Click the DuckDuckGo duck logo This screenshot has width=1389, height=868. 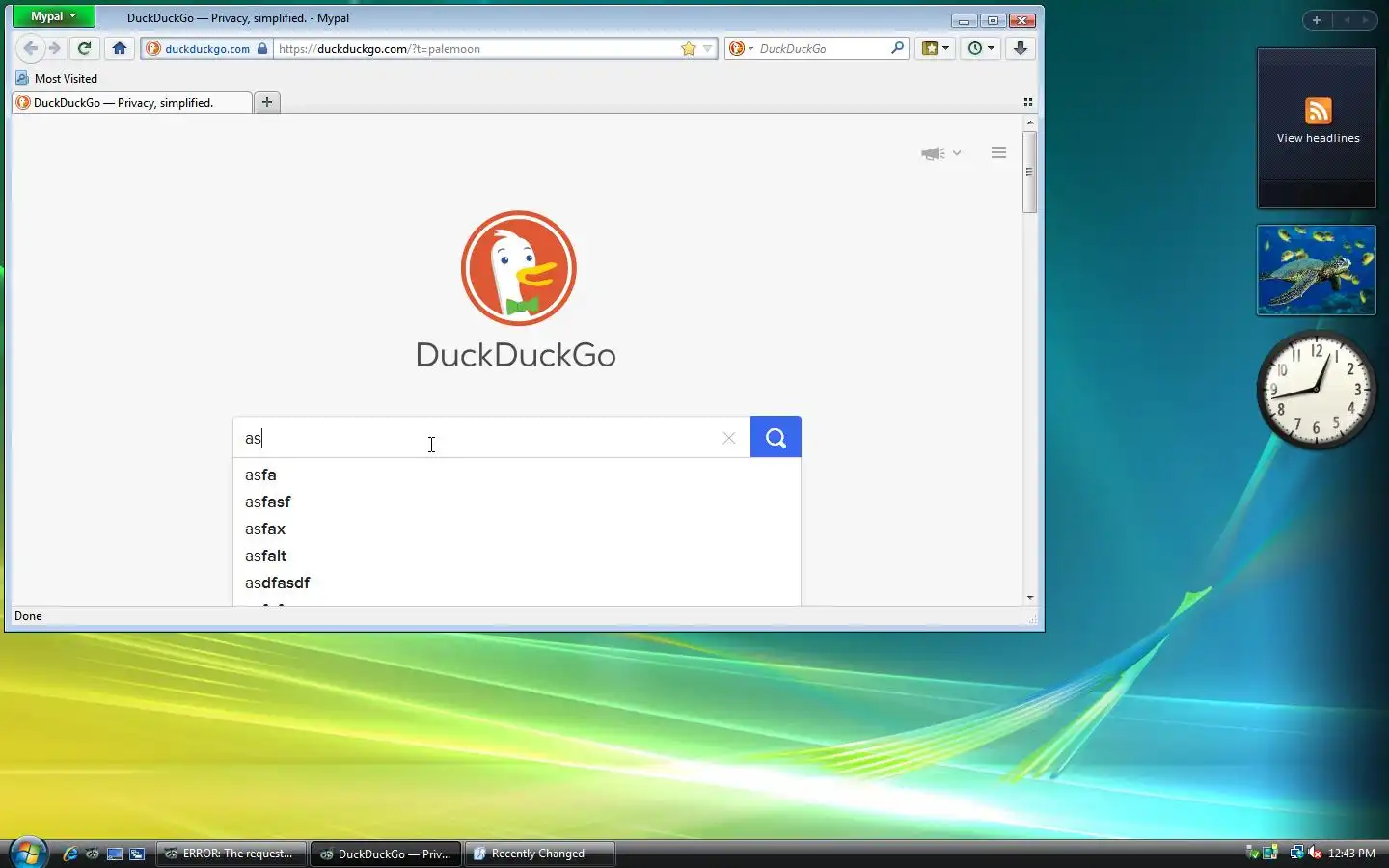point(519,268)
